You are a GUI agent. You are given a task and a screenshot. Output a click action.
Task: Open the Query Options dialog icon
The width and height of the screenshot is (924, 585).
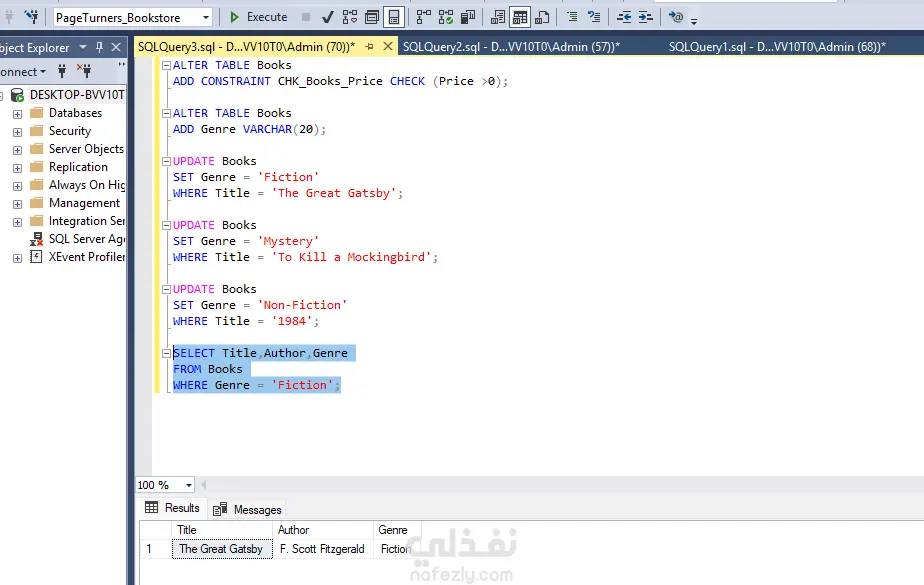click(372, 17)
